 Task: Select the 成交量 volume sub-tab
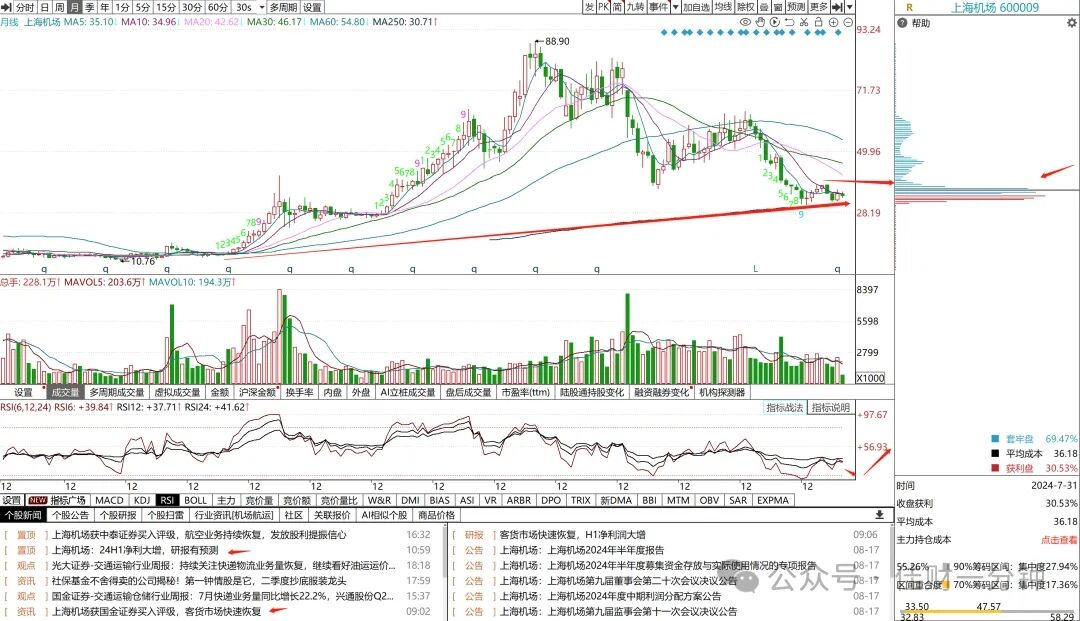pyautogui.click(x=65, y=392)
